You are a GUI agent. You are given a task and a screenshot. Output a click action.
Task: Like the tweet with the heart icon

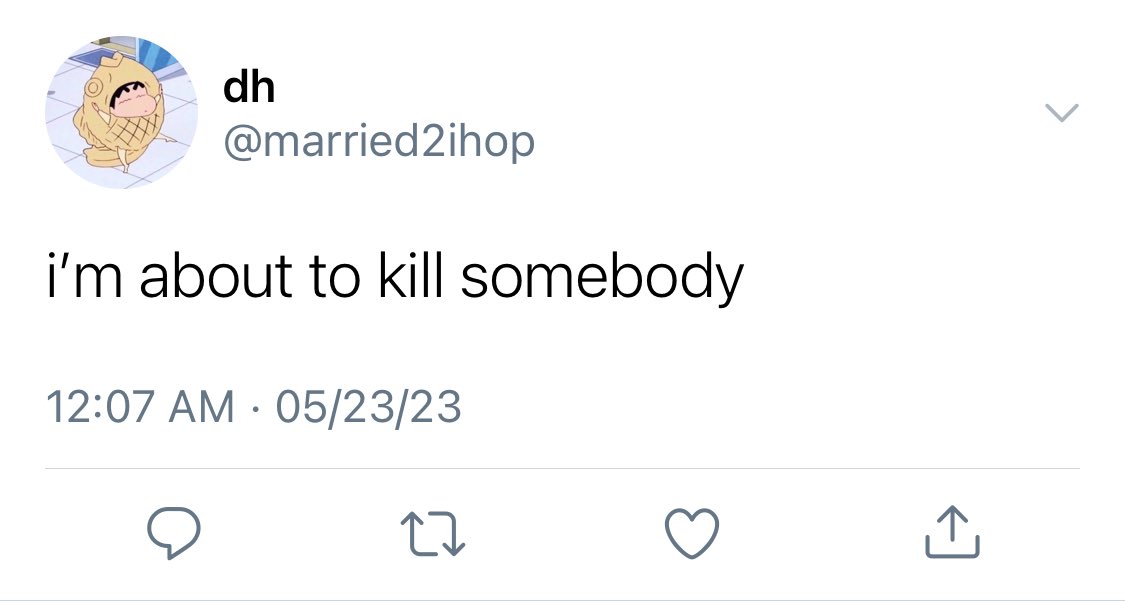coord(692,533)
